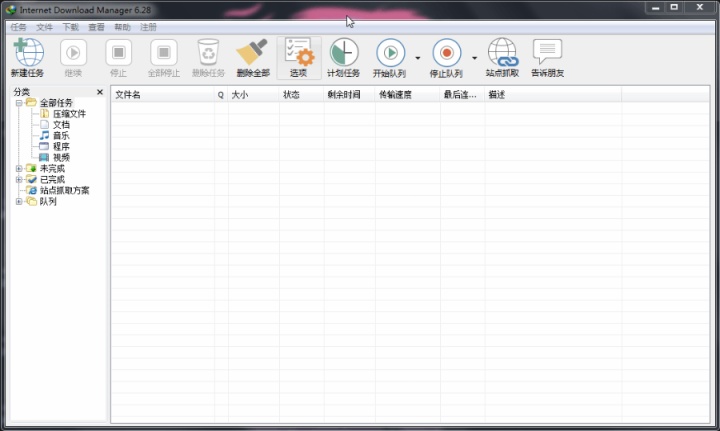Click the IDM icon in the title bar
This screenshot has height=431, width=720.
(x=10, y=9)
